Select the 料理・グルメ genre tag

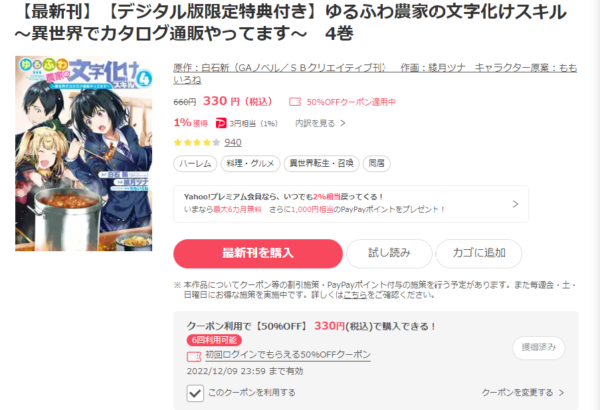(x=250, y=163)
